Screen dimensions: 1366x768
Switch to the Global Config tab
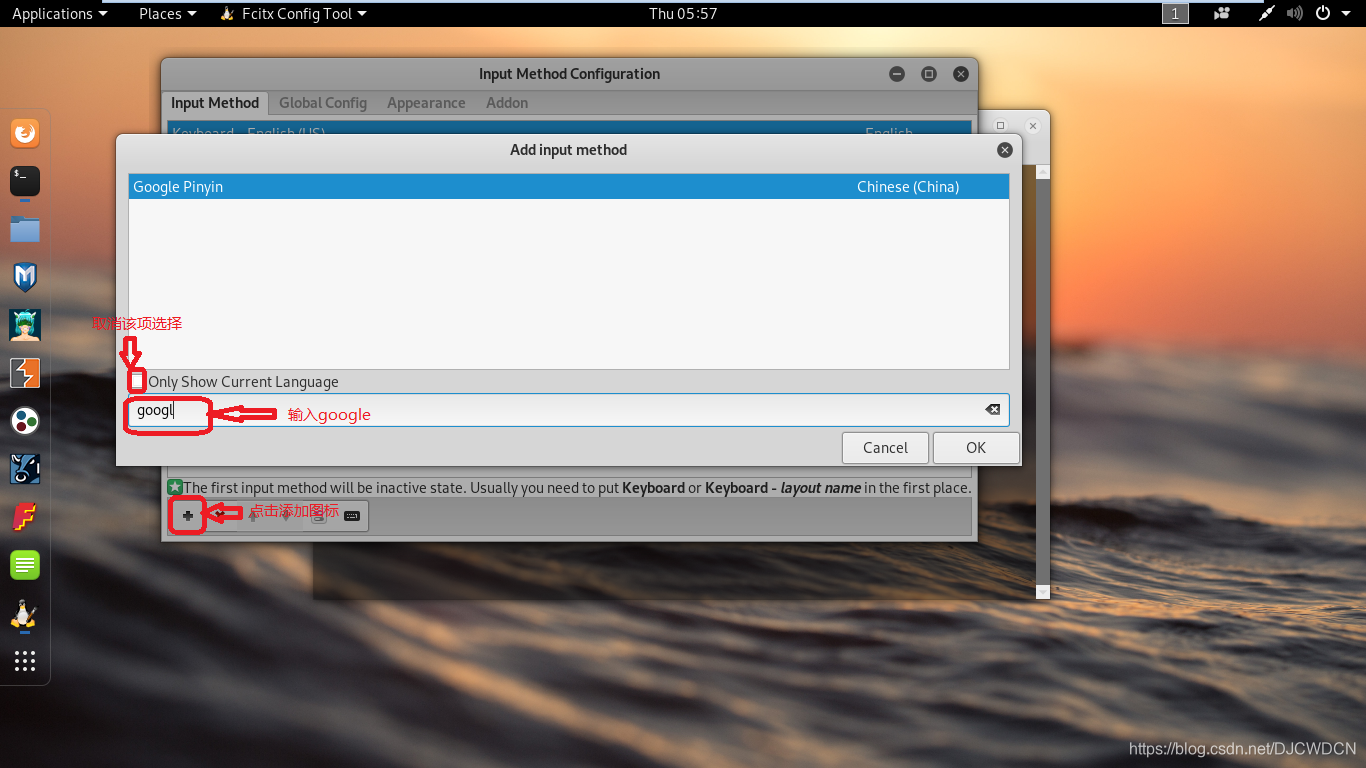tap(323, 103)
